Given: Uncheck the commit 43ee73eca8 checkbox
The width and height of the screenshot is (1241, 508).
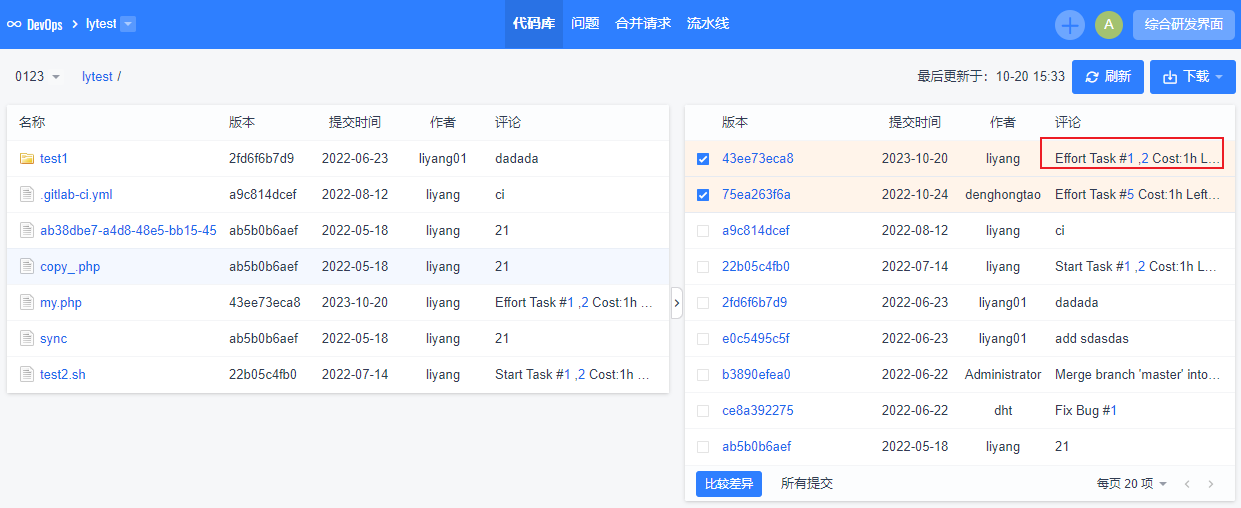Looking at the screenshot, I should pyautogui.click(x=703, y=159).
